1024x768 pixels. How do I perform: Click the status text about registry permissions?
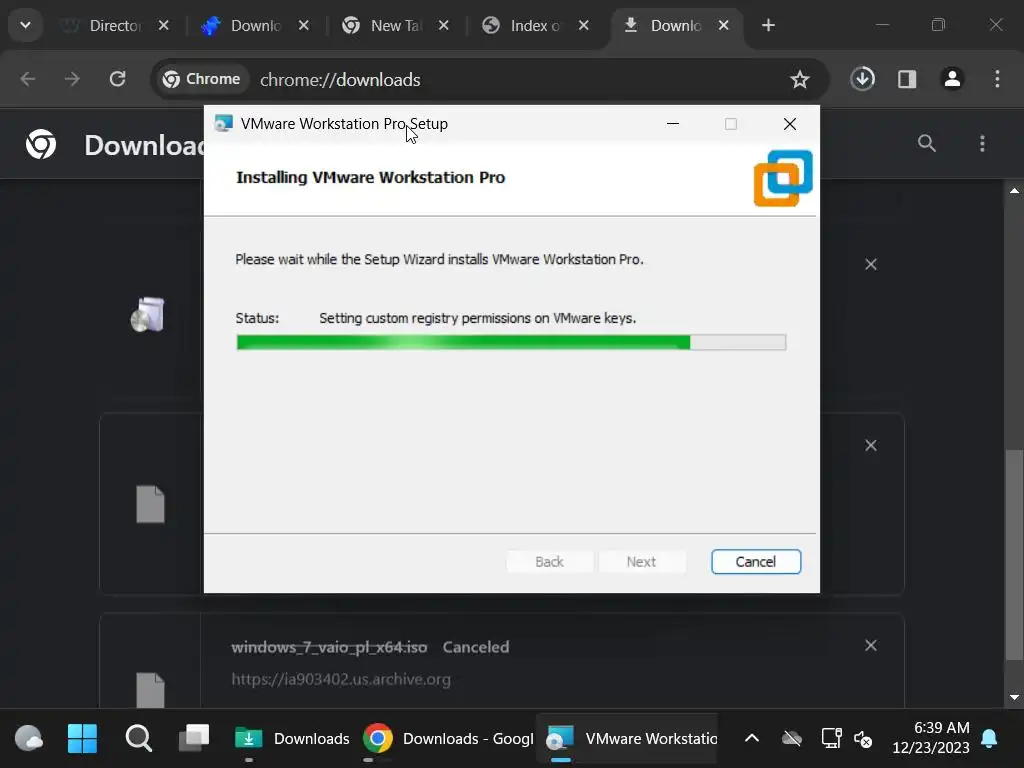point(477,318)
